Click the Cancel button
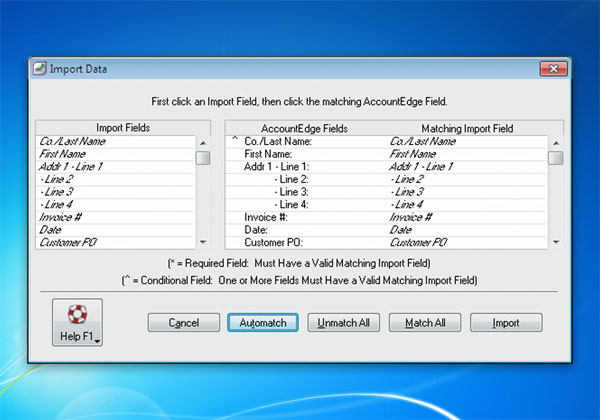 pyautogui.click(x=184, y=322)
